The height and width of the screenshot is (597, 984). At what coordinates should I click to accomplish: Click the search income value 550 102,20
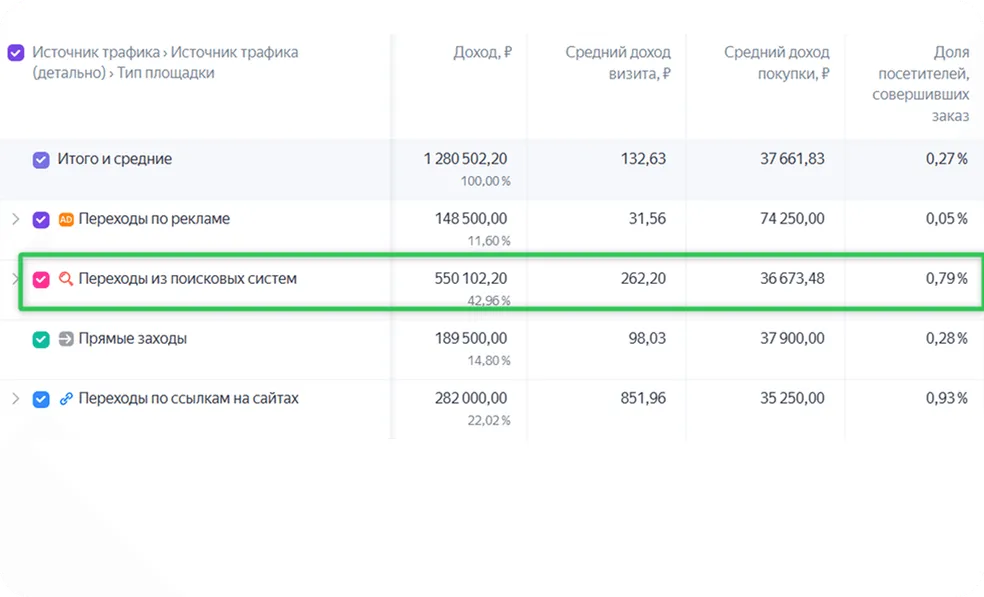(471, 279)
